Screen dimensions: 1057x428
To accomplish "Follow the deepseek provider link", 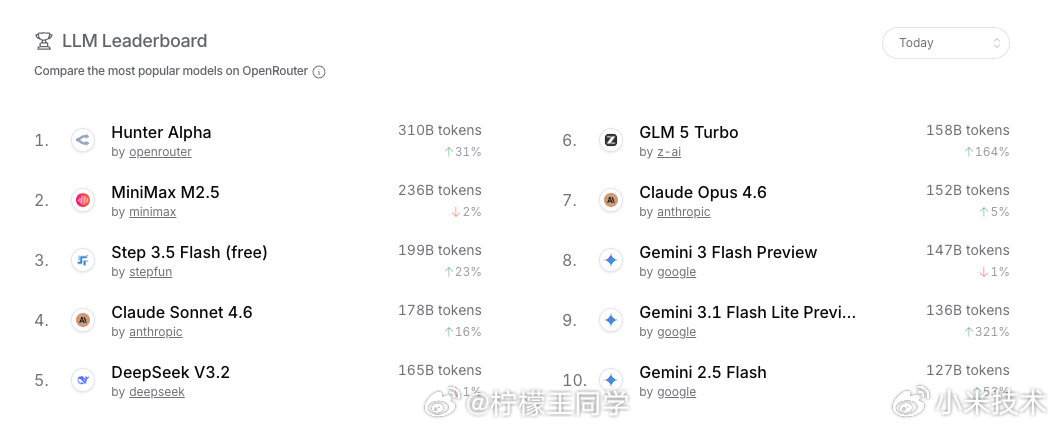I will [x=156, y=392].
